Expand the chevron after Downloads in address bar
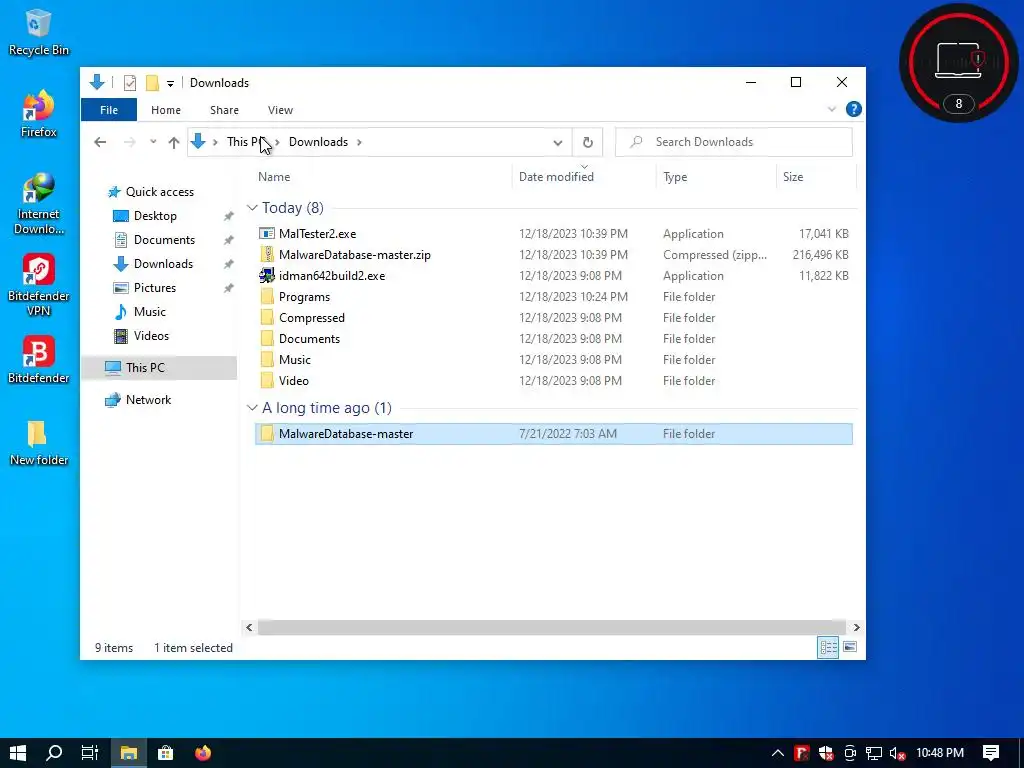Screen dimensions: 1024x768 tap(359, 142)
